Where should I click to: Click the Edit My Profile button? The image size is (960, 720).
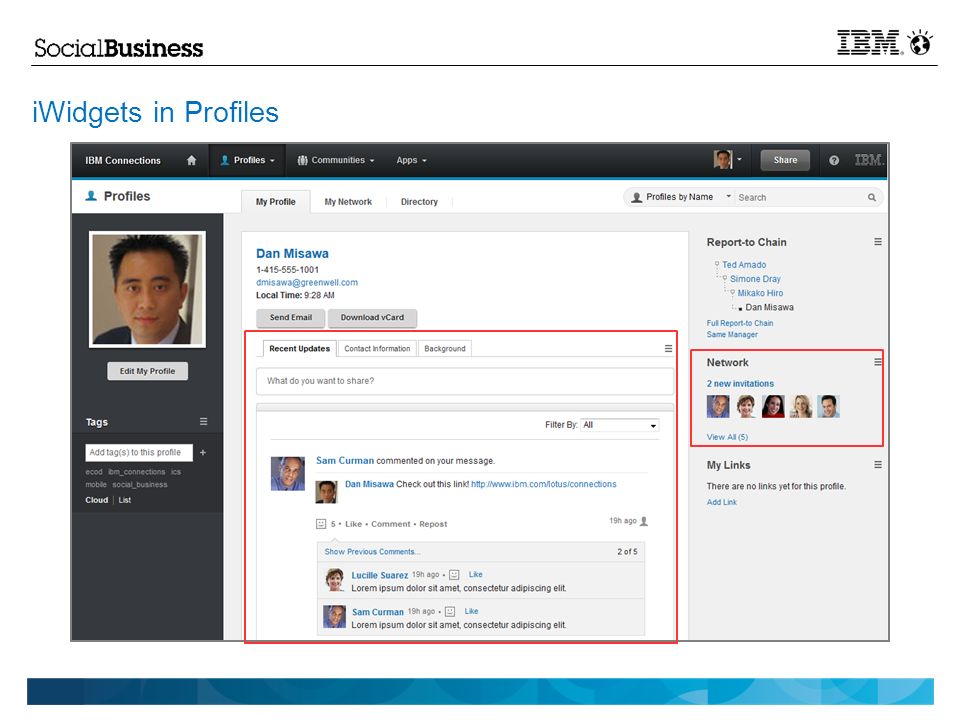(148, 371)
